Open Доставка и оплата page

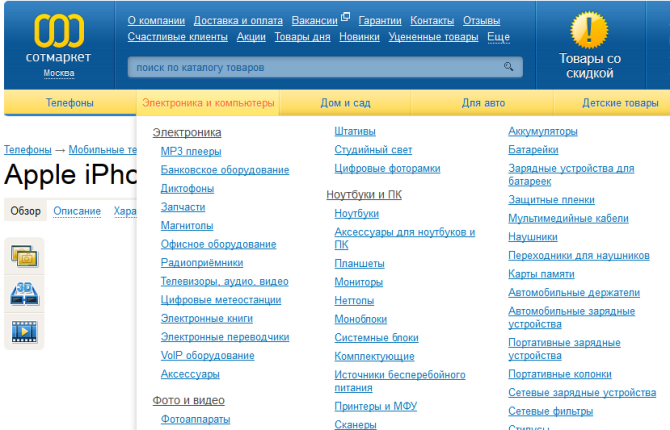[238, 21]
